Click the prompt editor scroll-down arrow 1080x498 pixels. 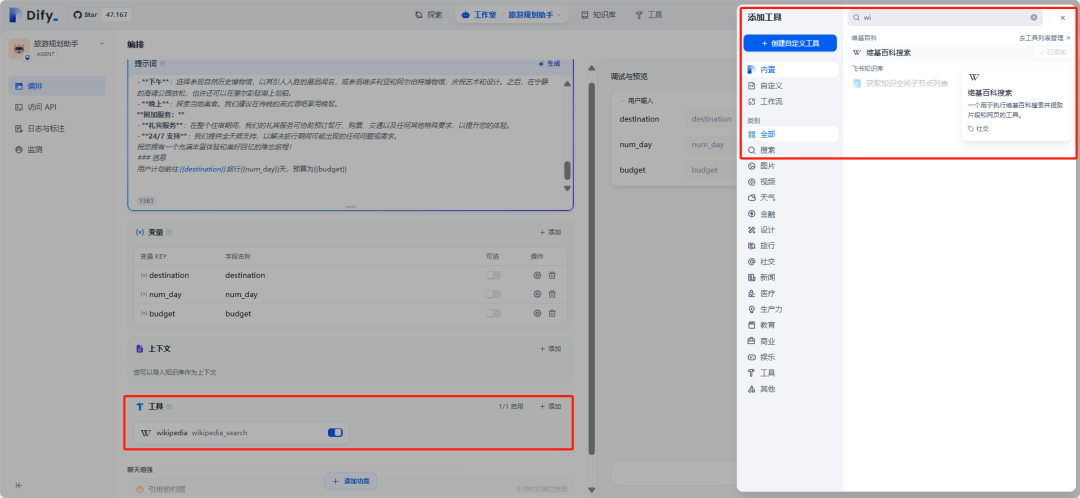click(568, 188)
